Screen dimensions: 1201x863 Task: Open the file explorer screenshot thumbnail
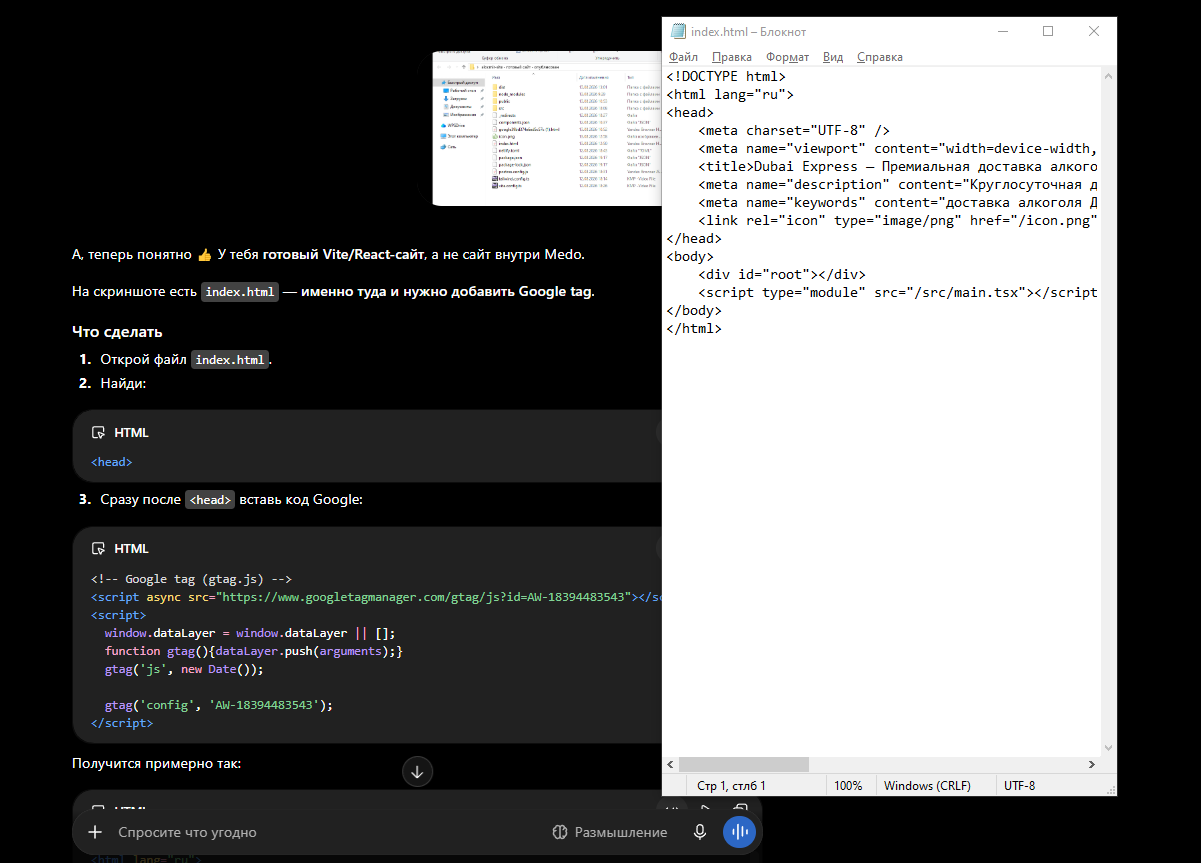click(x=546, y=128)
